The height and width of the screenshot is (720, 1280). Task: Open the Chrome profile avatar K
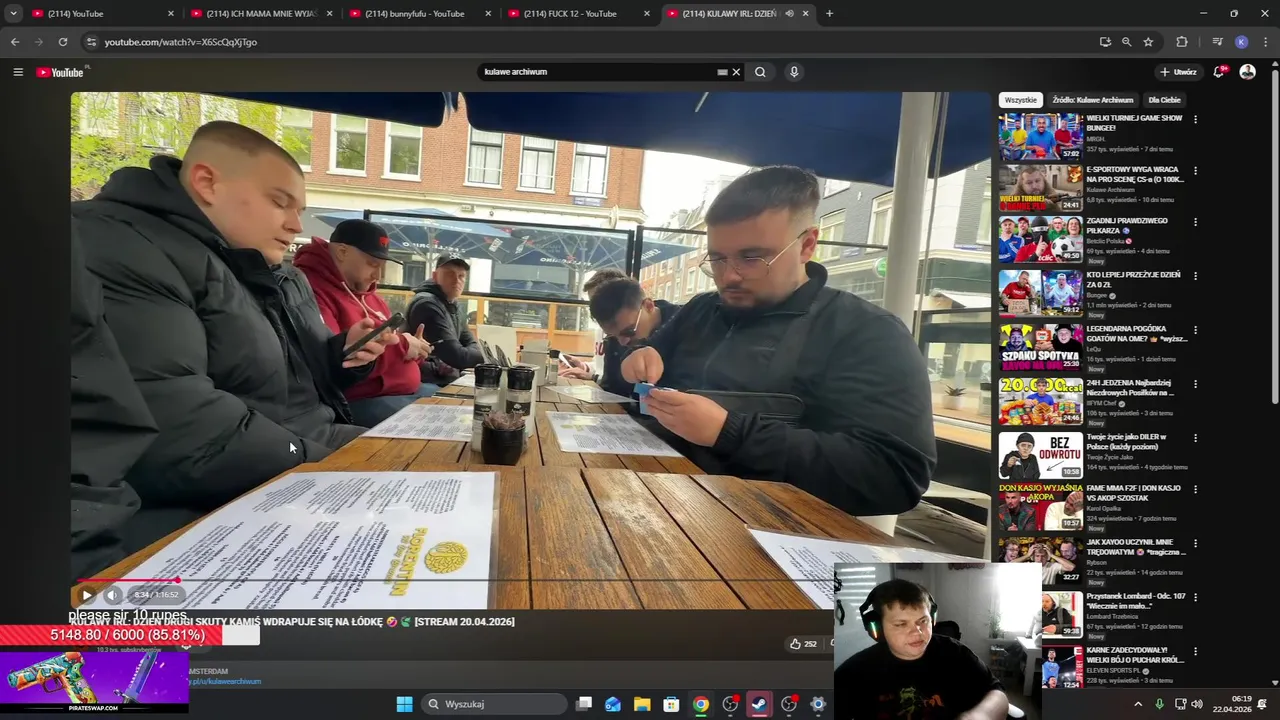point(1241,42)
